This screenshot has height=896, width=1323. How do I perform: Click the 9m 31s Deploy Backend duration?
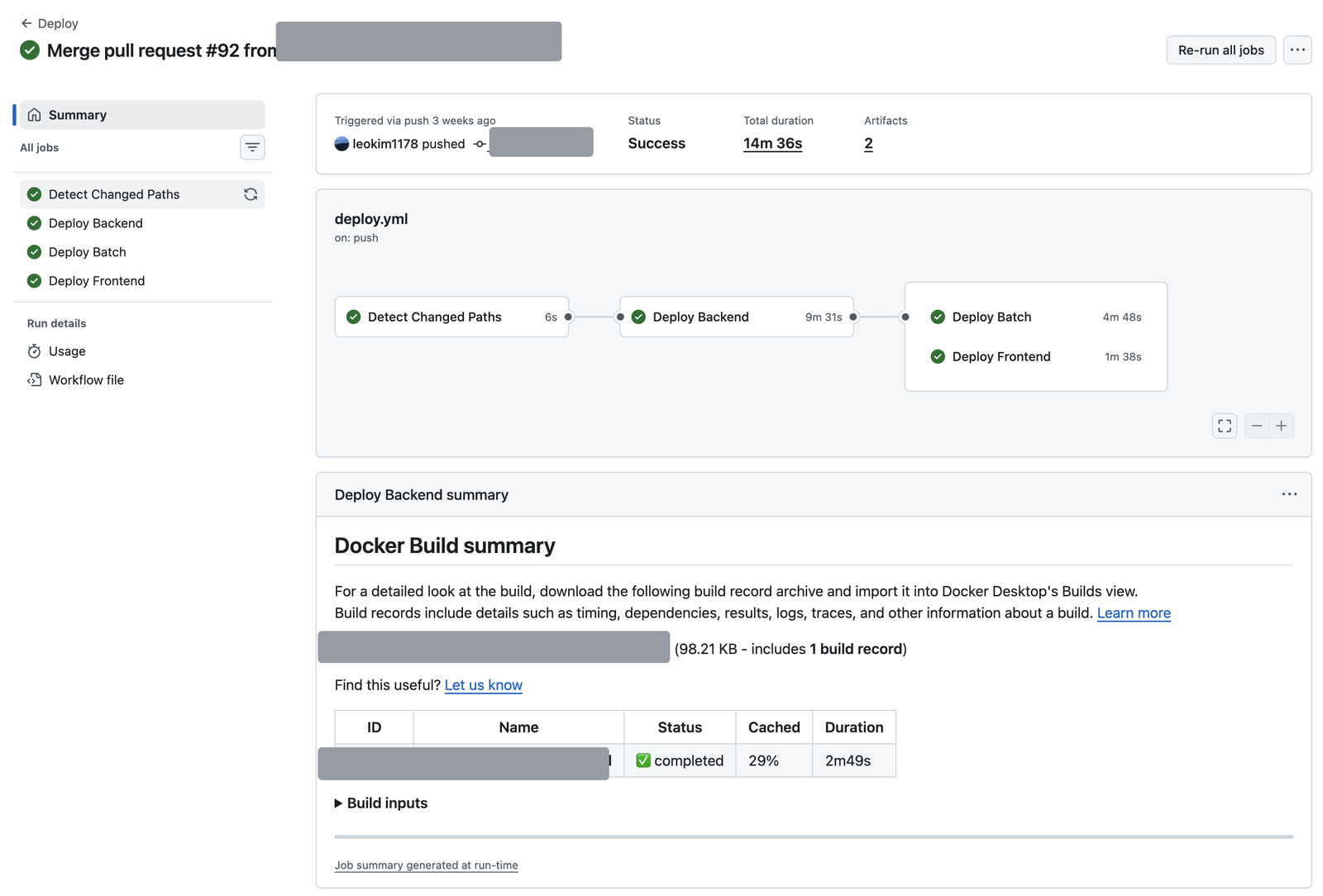point(824,317)
